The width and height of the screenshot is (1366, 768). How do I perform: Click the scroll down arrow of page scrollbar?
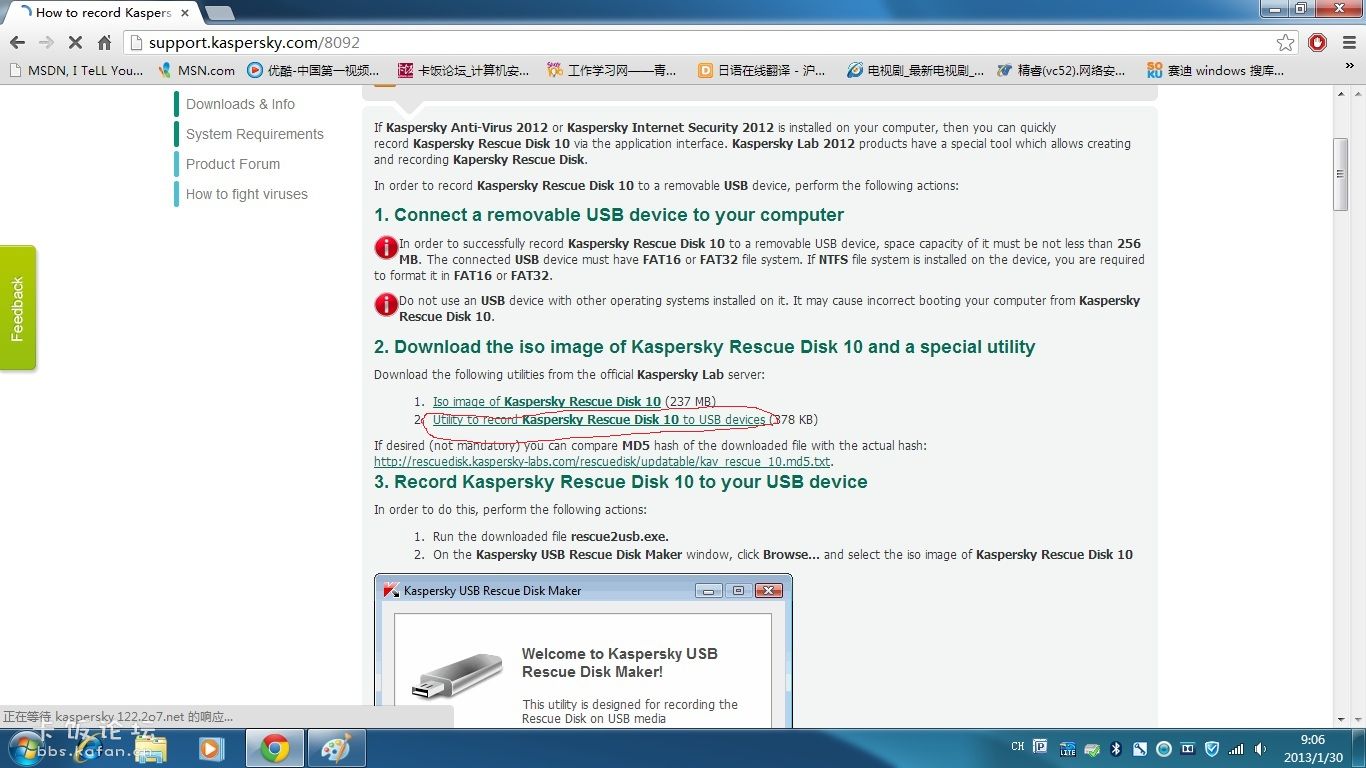[x=1341, y=719]
